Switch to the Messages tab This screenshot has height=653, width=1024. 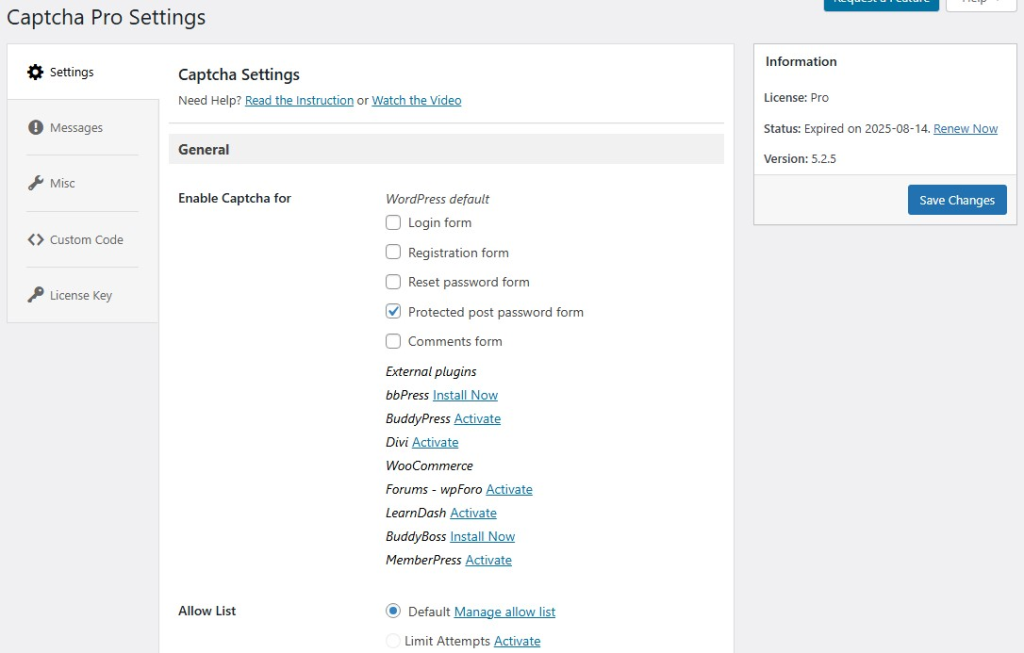coord(76,128)
